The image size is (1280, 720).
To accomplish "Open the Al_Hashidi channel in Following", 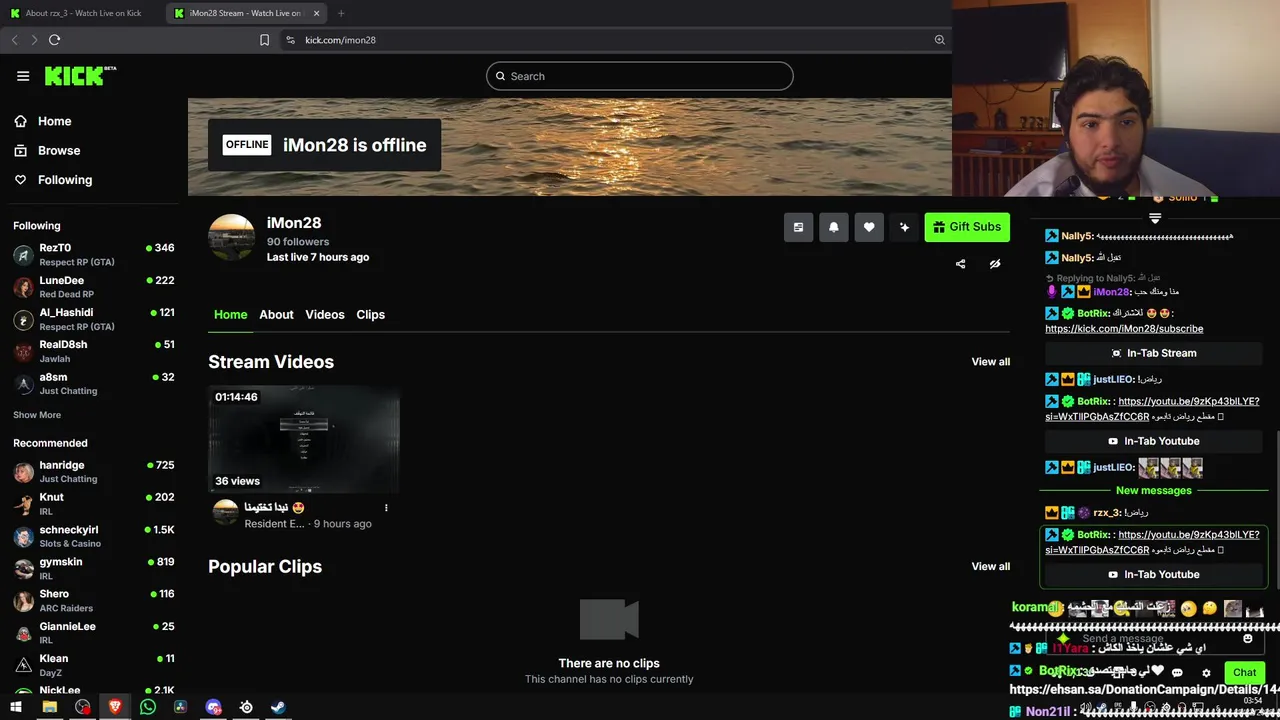I will (93, 319).
